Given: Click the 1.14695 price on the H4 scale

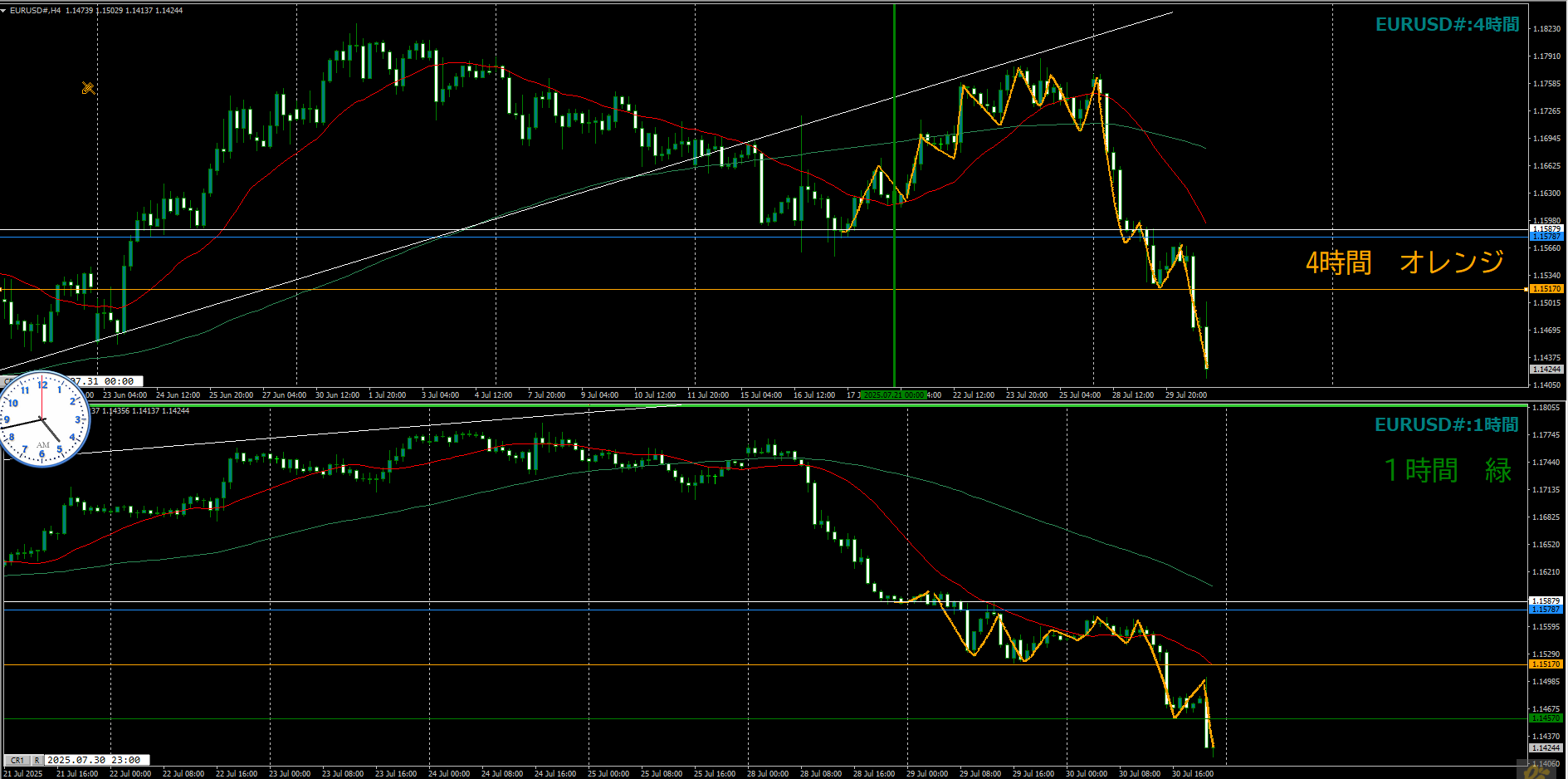Looking at the screenshot, I should pyautogui.click(x=1546, y=331).
